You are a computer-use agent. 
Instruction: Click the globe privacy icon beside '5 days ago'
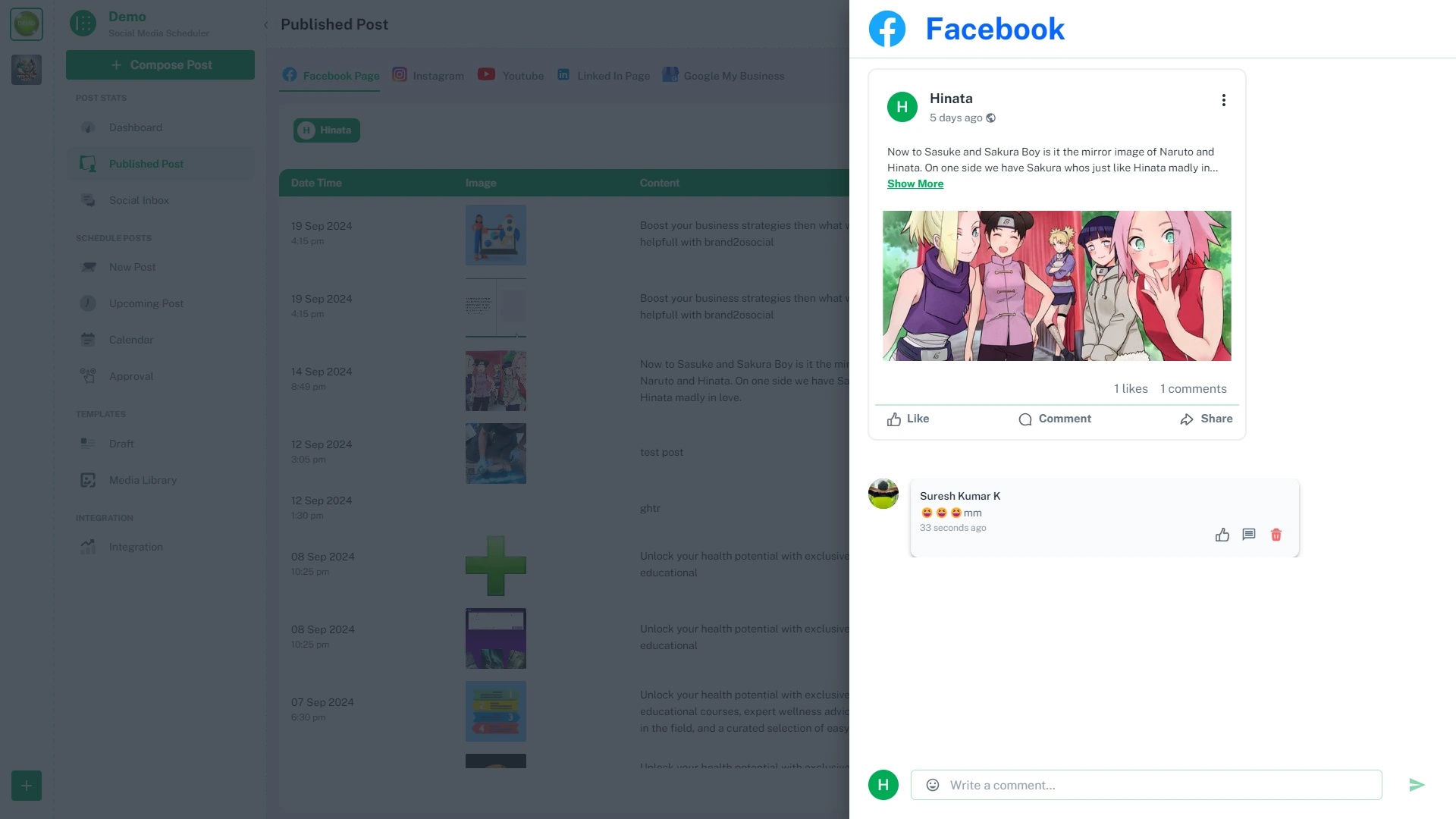[990, 118]
